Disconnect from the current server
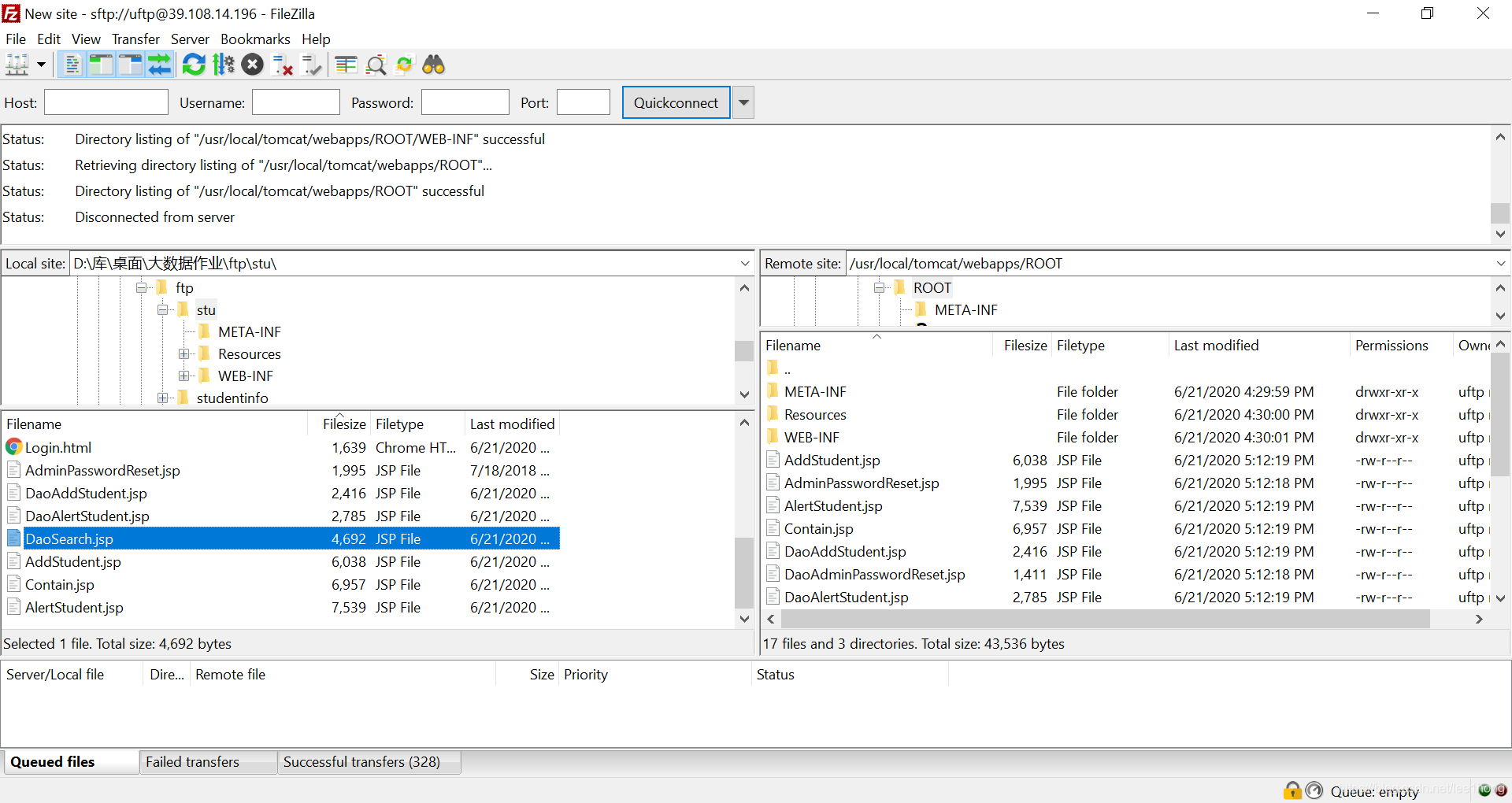 coord(282,65)
